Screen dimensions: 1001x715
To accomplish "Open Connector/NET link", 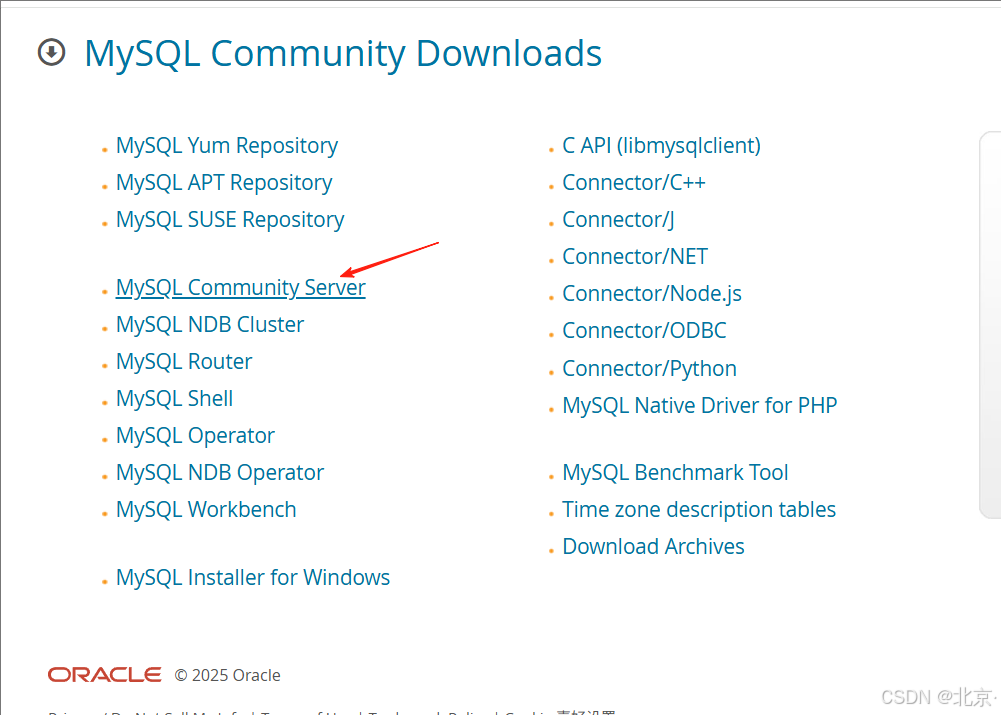I will 635,257.
